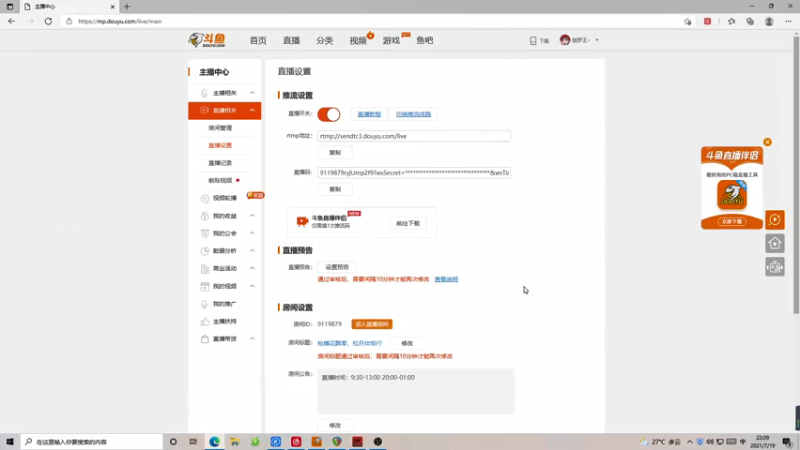
Task: Click the Edge icon in taskbar
Action: [x=214, y=441]
